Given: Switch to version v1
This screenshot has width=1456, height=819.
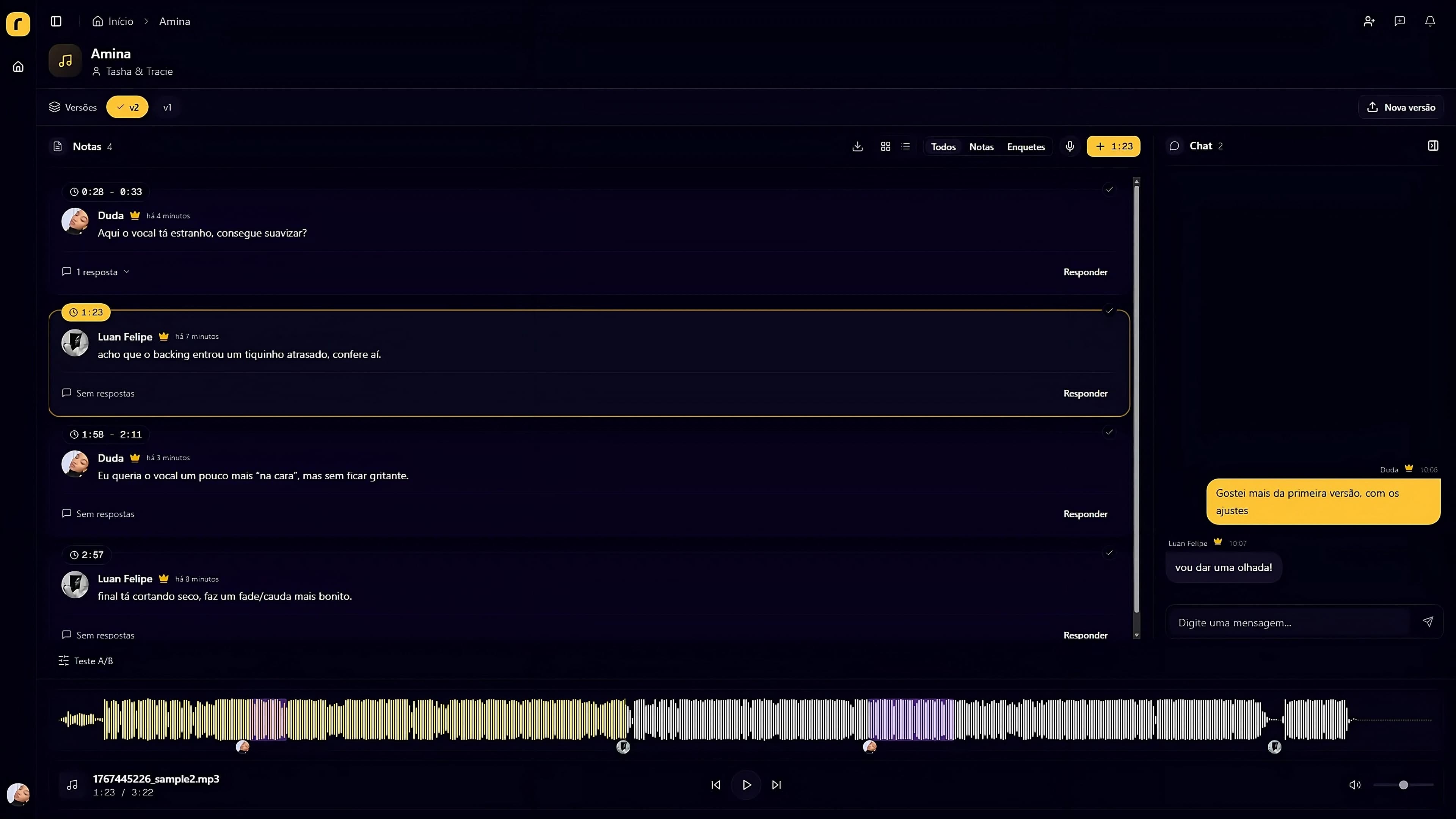Looking at the screenshot, I should point(168,107).
